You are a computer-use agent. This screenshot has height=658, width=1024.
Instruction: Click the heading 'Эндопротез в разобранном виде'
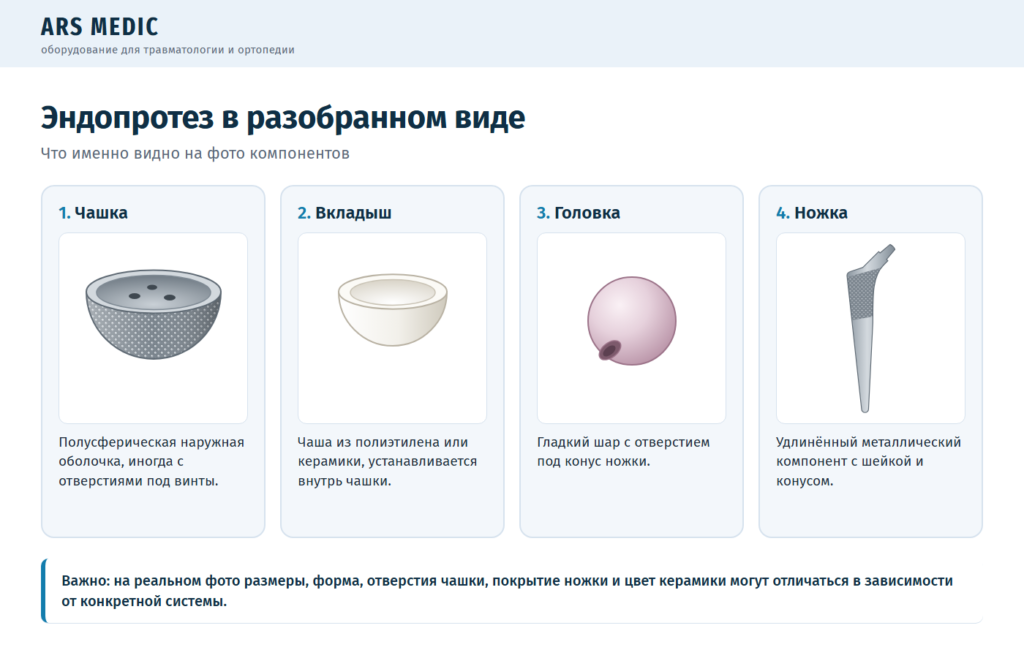(x=283, y=118)
